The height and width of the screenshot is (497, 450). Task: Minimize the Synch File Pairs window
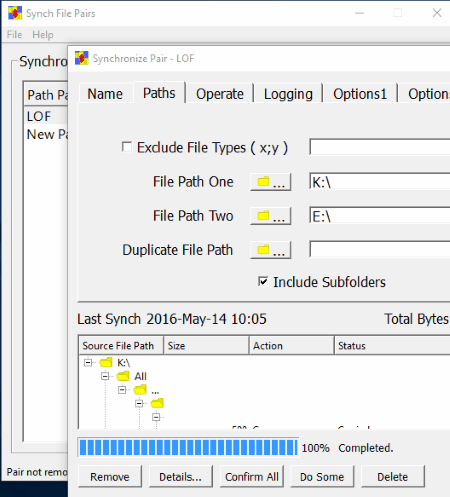(x=359, y=13)
